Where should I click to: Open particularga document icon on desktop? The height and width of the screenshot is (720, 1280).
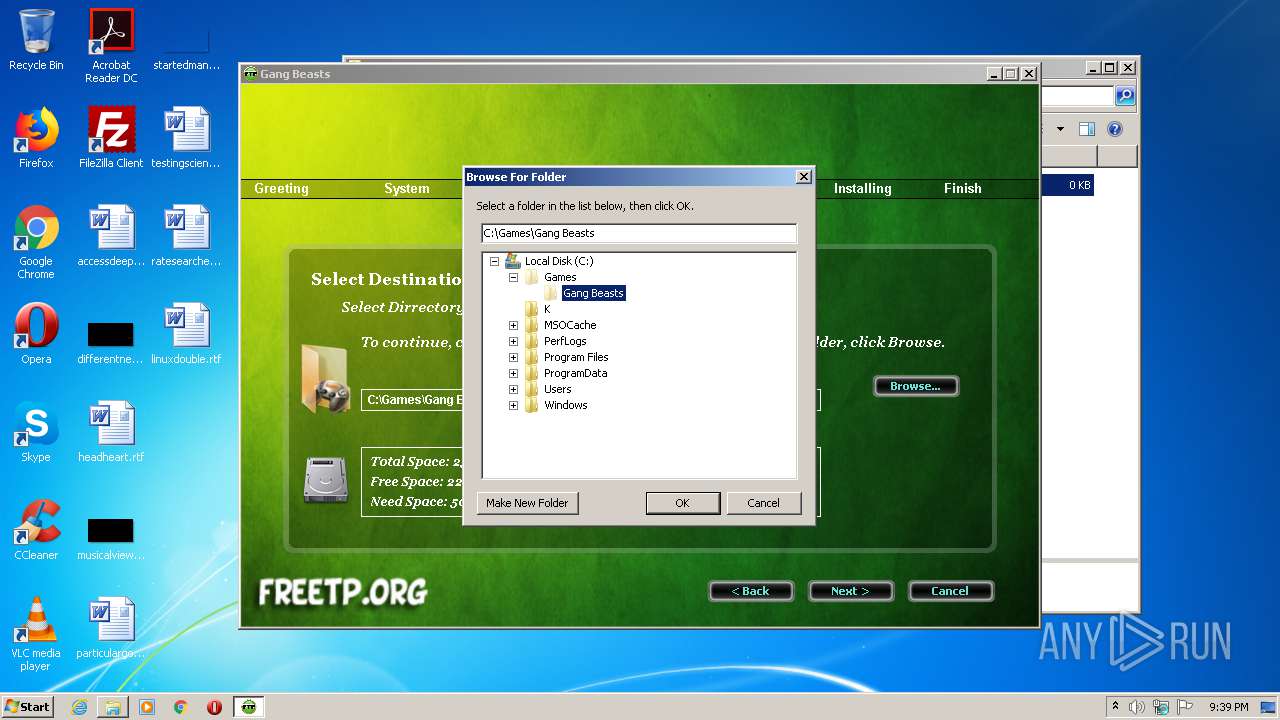pyautogui.click(x=111, y=628)
